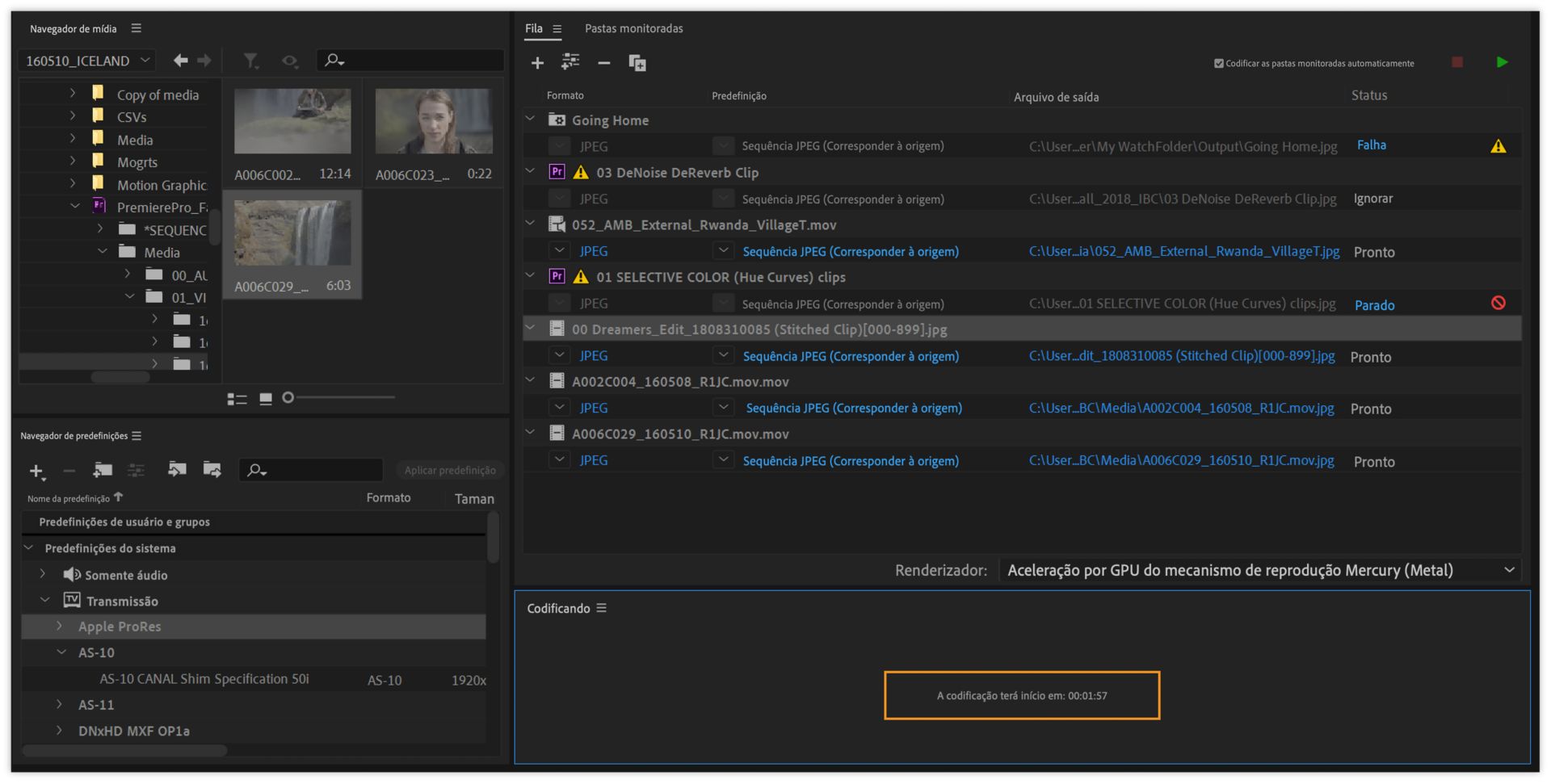
Task: Click the red Stop Queue button
Action: coord(1457,62)
